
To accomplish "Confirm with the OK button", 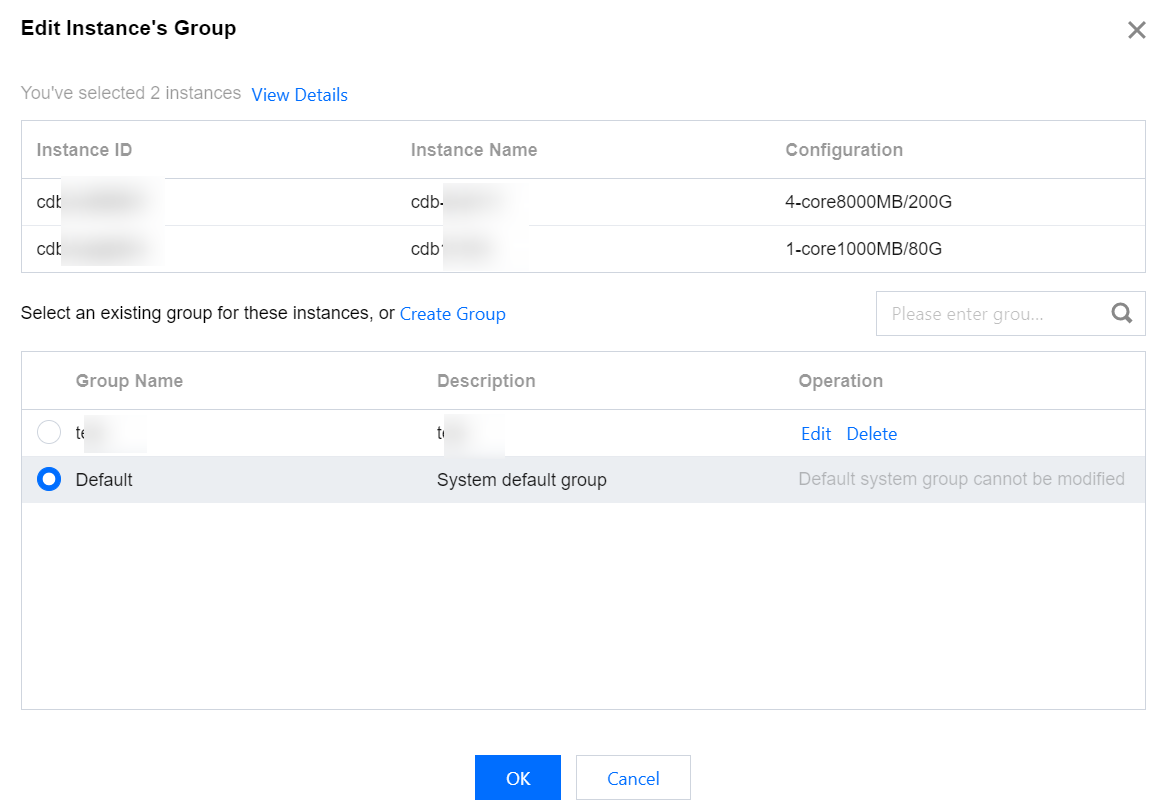I will [517, 778].
